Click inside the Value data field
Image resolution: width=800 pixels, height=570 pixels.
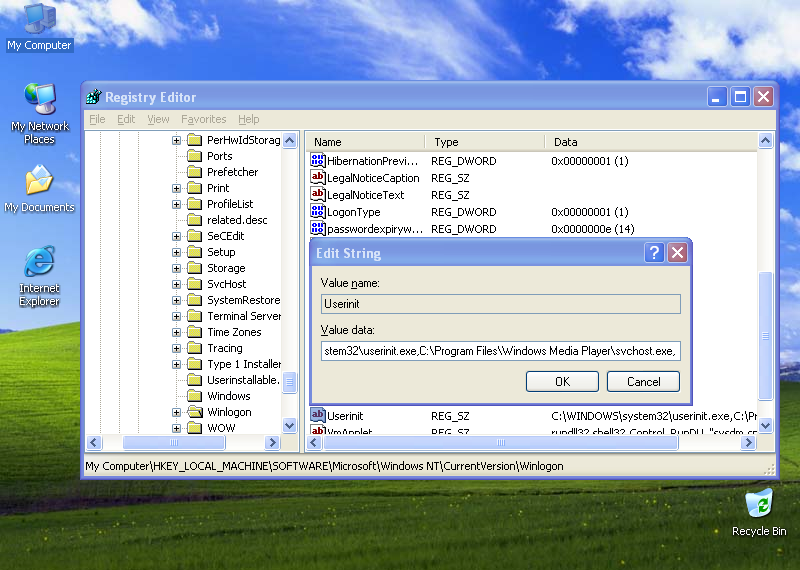[x=501, y=351]
